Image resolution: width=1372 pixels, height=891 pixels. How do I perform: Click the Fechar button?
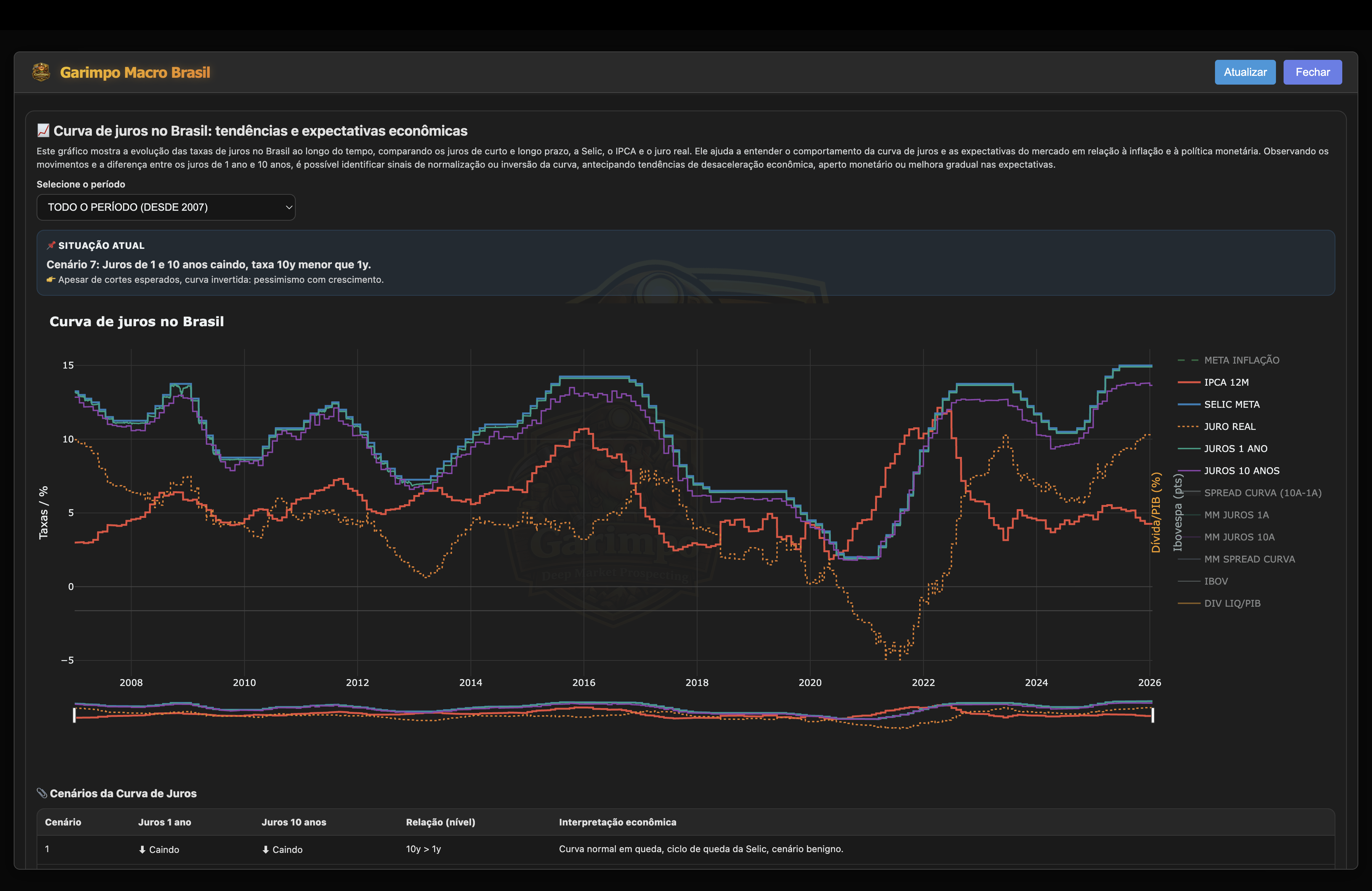[1313, 72]
